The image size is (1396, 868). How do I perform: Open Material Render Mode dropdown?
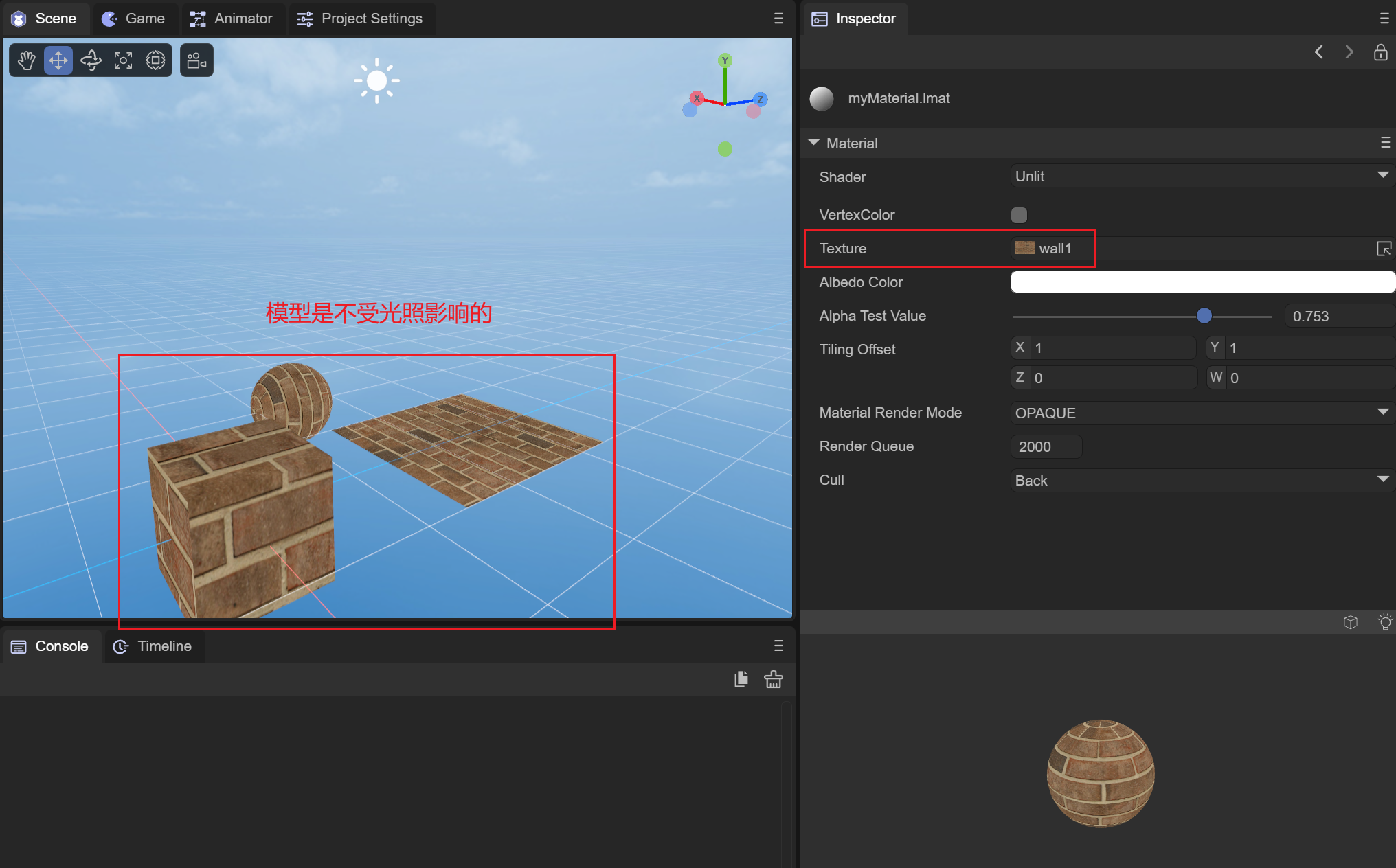tap(1201, 413)
